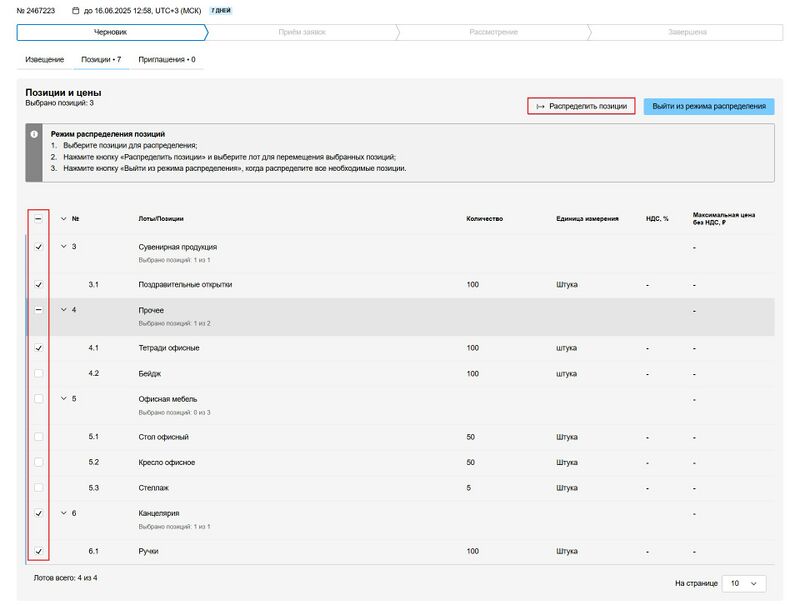This screenshot has width=800, height=605.
Task: Uncheck the Поздравительные открытки position checkbox
Action: click(39, 285)
